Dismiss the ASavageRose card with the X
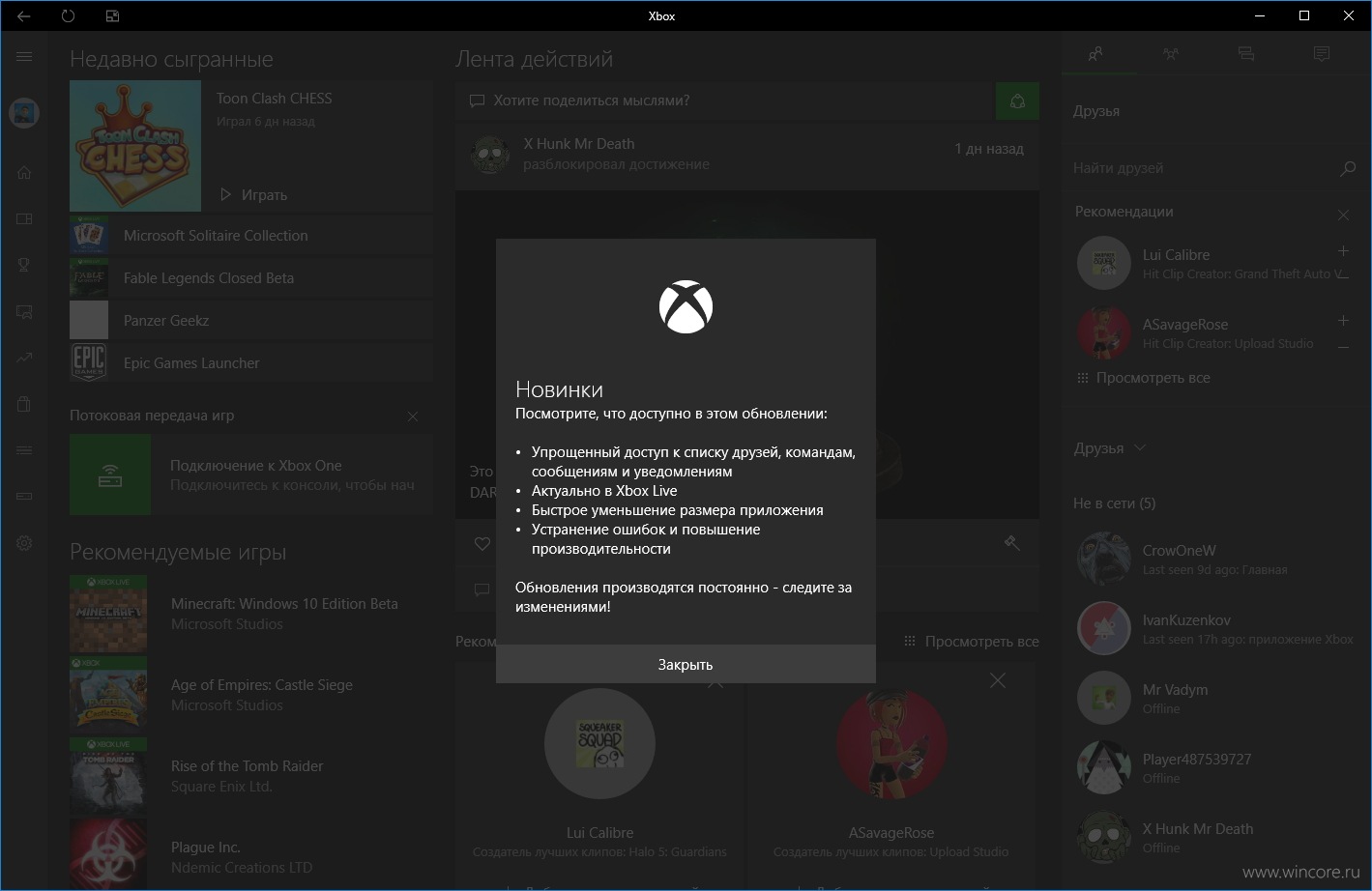The width and height of the screenshot is (1372, 891). 998,681
